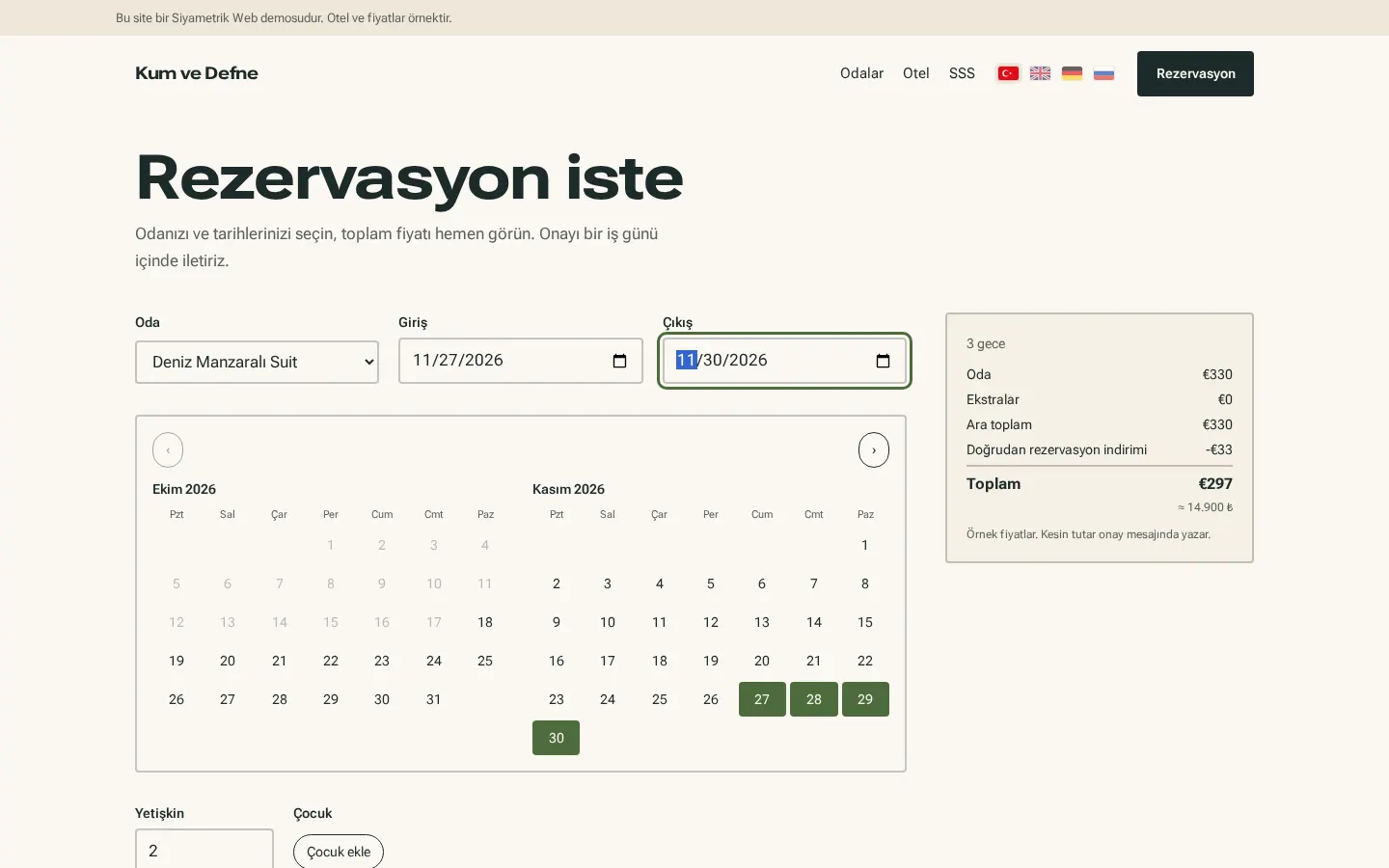Open Otel menu item
Image resolution: width=1389 pixels, height=868 pixels.
tap(916, 73)
